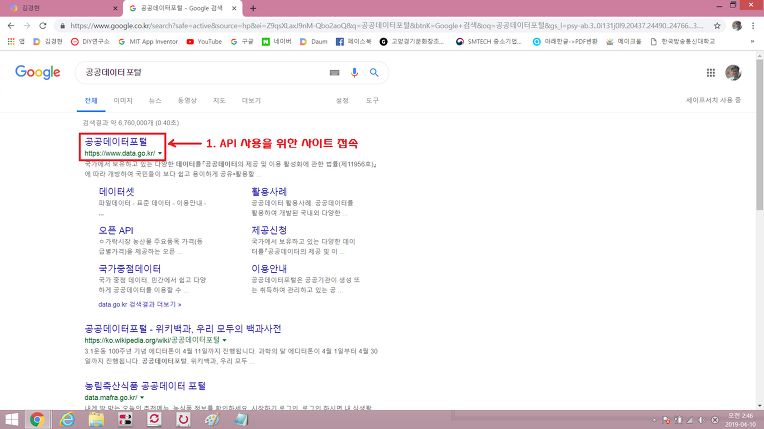Open Chrome's three-dot menu
The image size is (764, 429).
click(x=753, y=26)
